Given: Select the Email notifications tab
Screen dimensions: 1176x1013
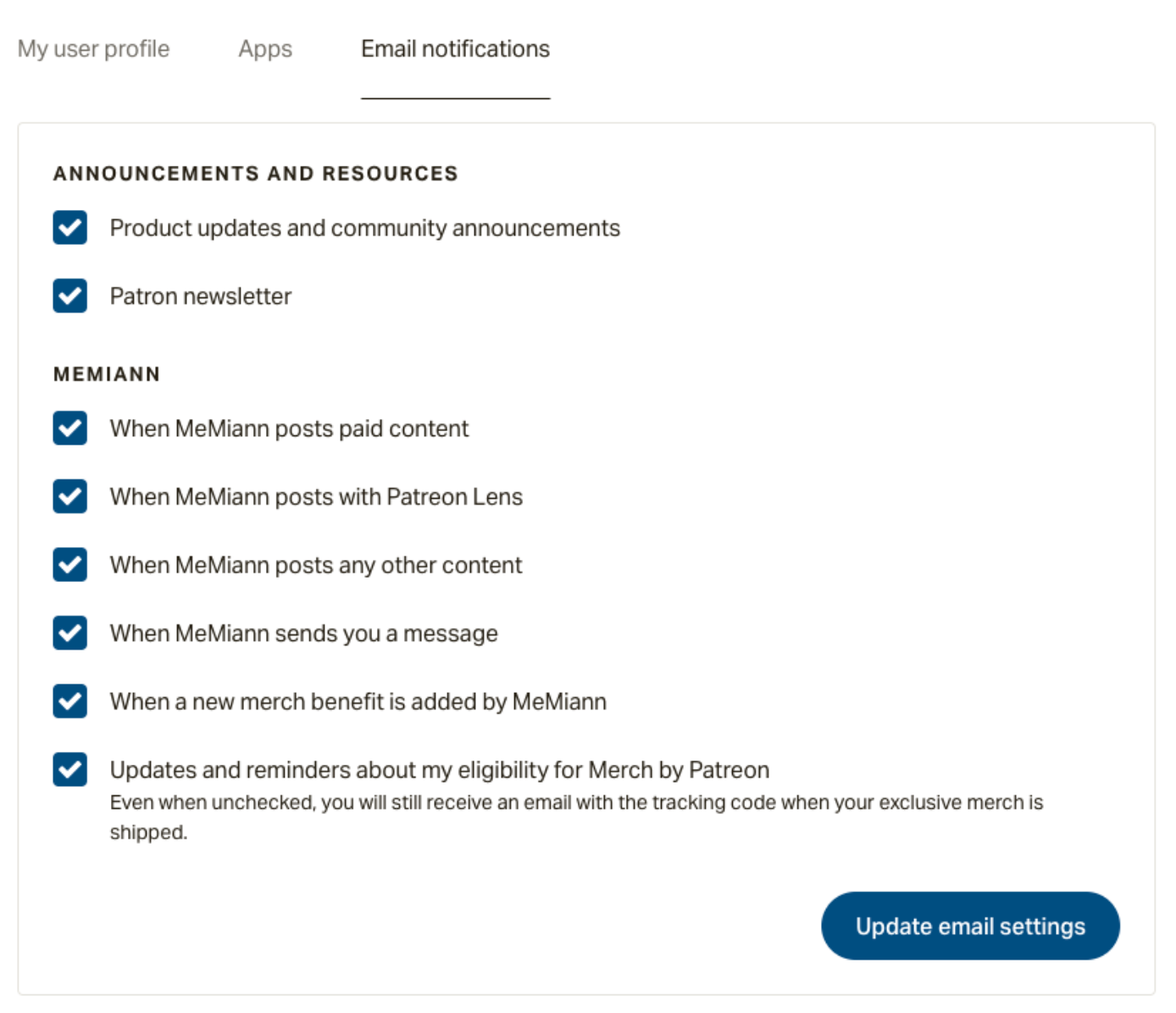Looking at the screenshot, I should tap(455, 49).
